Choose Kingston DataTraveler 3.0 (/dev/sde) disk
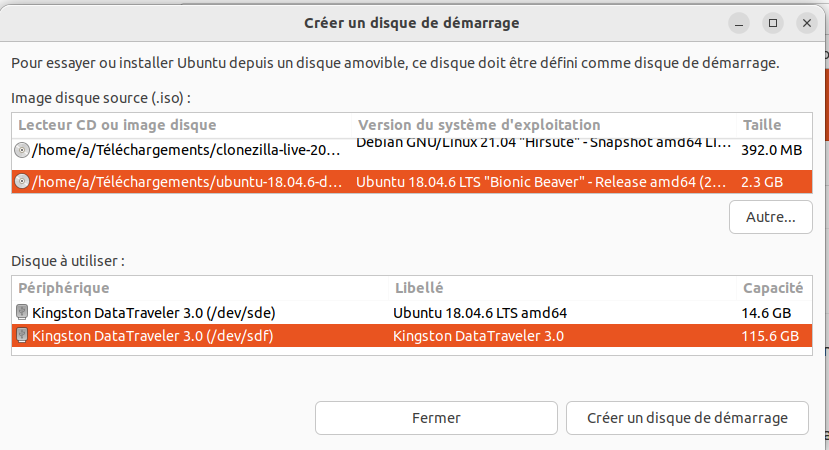The height and width of the screenshot is (450, 829). pyautogui.click(x=412, y=313)
